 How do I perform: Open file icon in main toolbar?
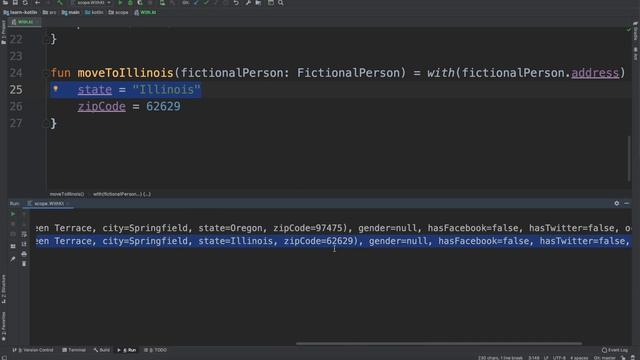(x=5, y=2)
